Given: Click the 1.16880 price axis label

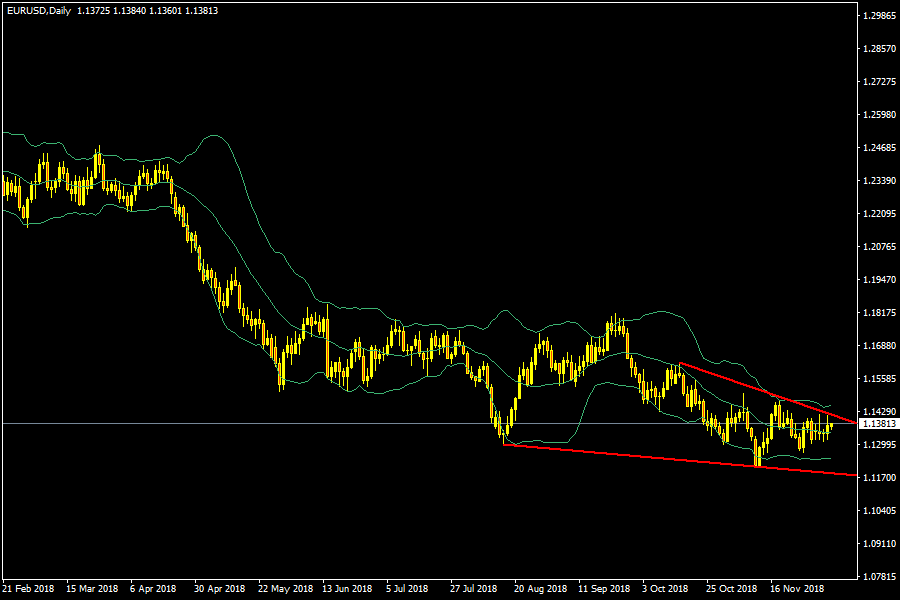Looking at the screenshot, I should (878, 346).
